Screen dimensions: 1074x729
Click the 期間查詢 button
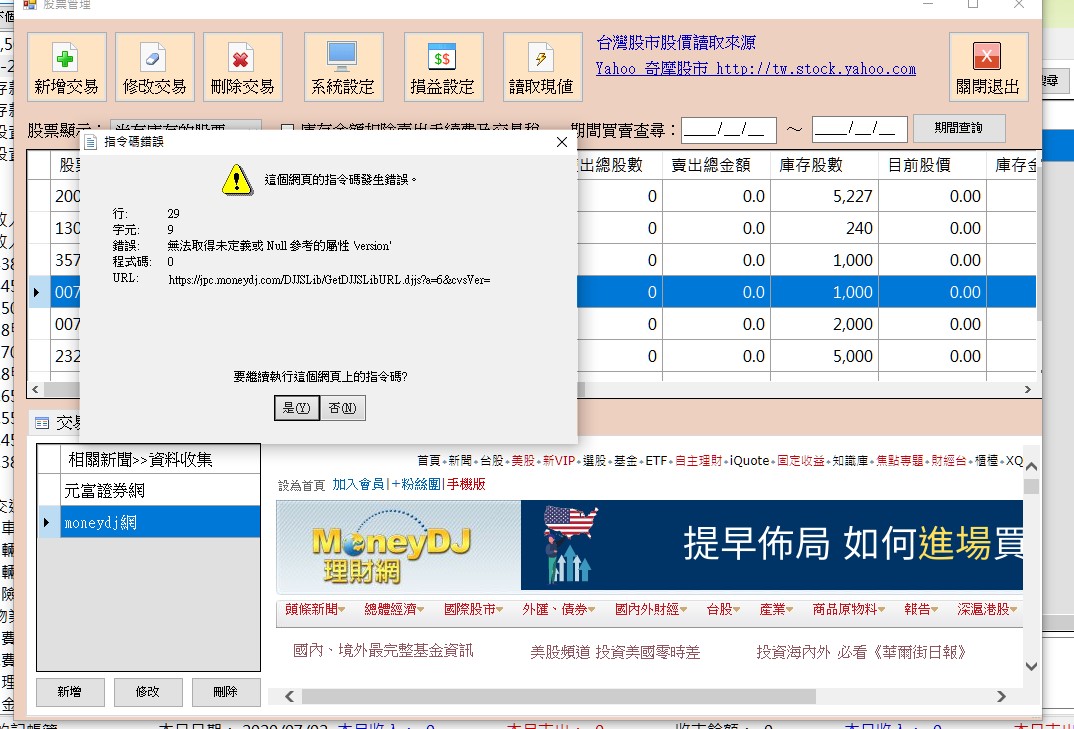[959, 128]
